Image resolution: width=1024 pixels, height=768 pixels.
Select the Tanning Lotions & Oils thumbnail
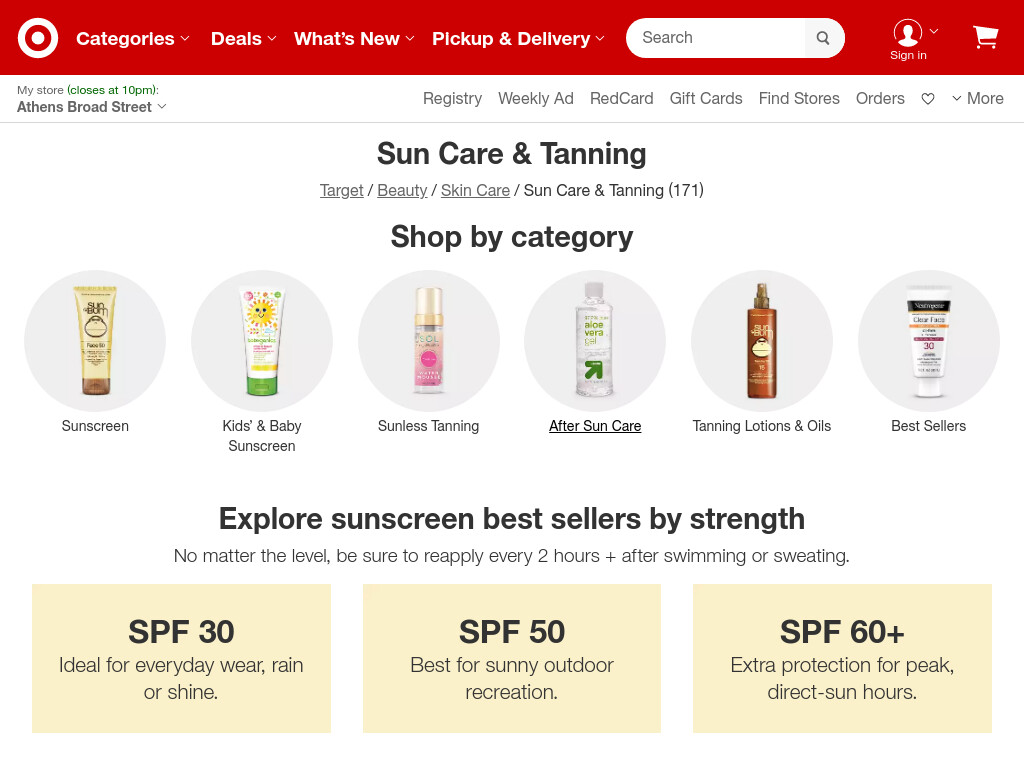pyautogui.click(x=762, y=341)
